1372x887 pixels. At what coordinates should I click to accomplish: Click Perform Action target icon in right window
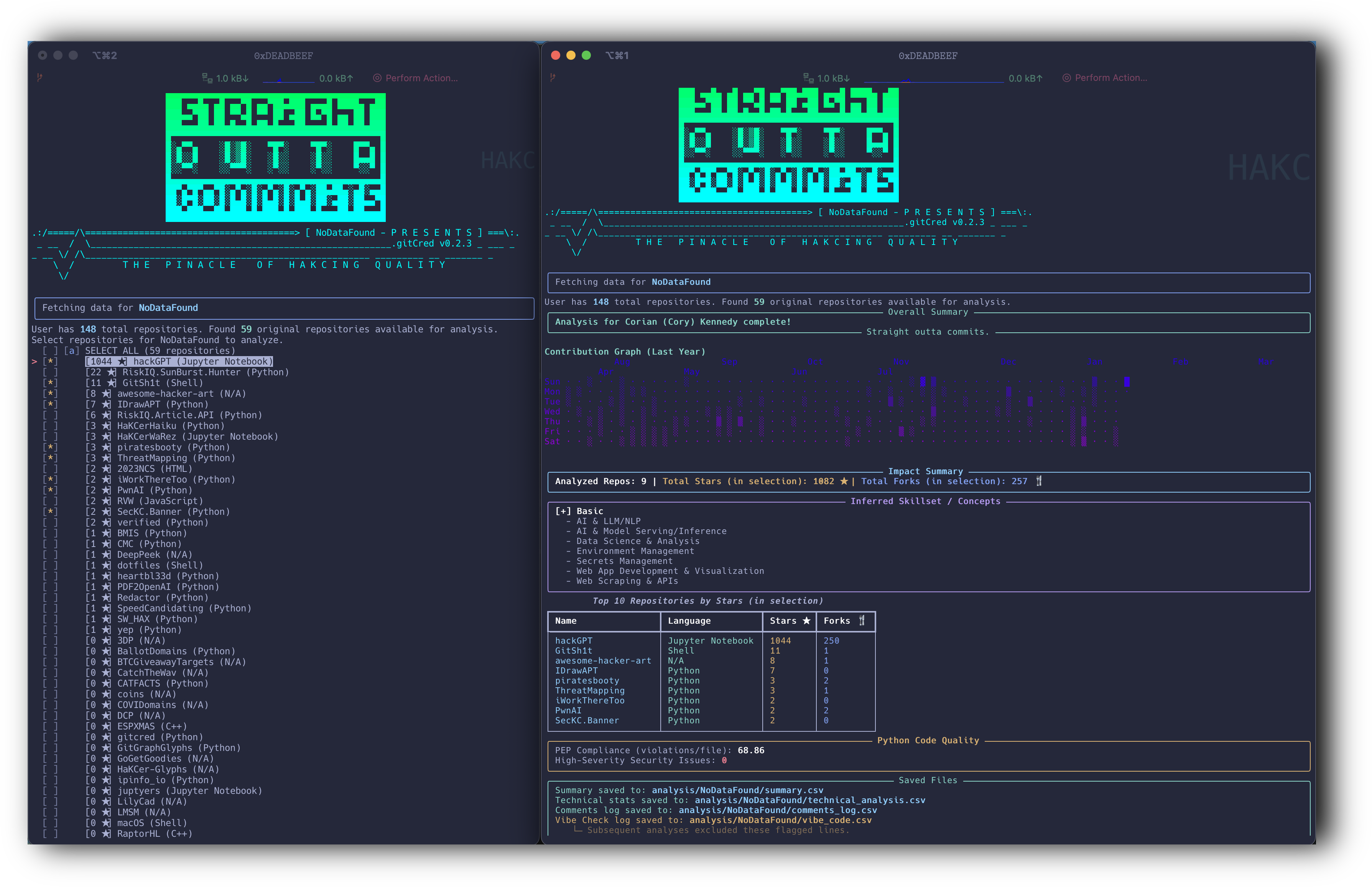(1067, 78)
